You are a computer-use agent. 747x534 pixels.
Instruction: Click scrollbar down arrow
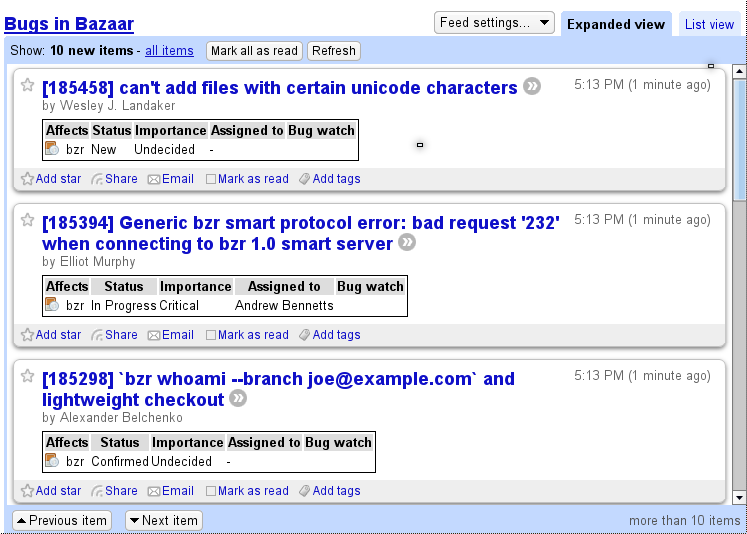tap(739, 498)
